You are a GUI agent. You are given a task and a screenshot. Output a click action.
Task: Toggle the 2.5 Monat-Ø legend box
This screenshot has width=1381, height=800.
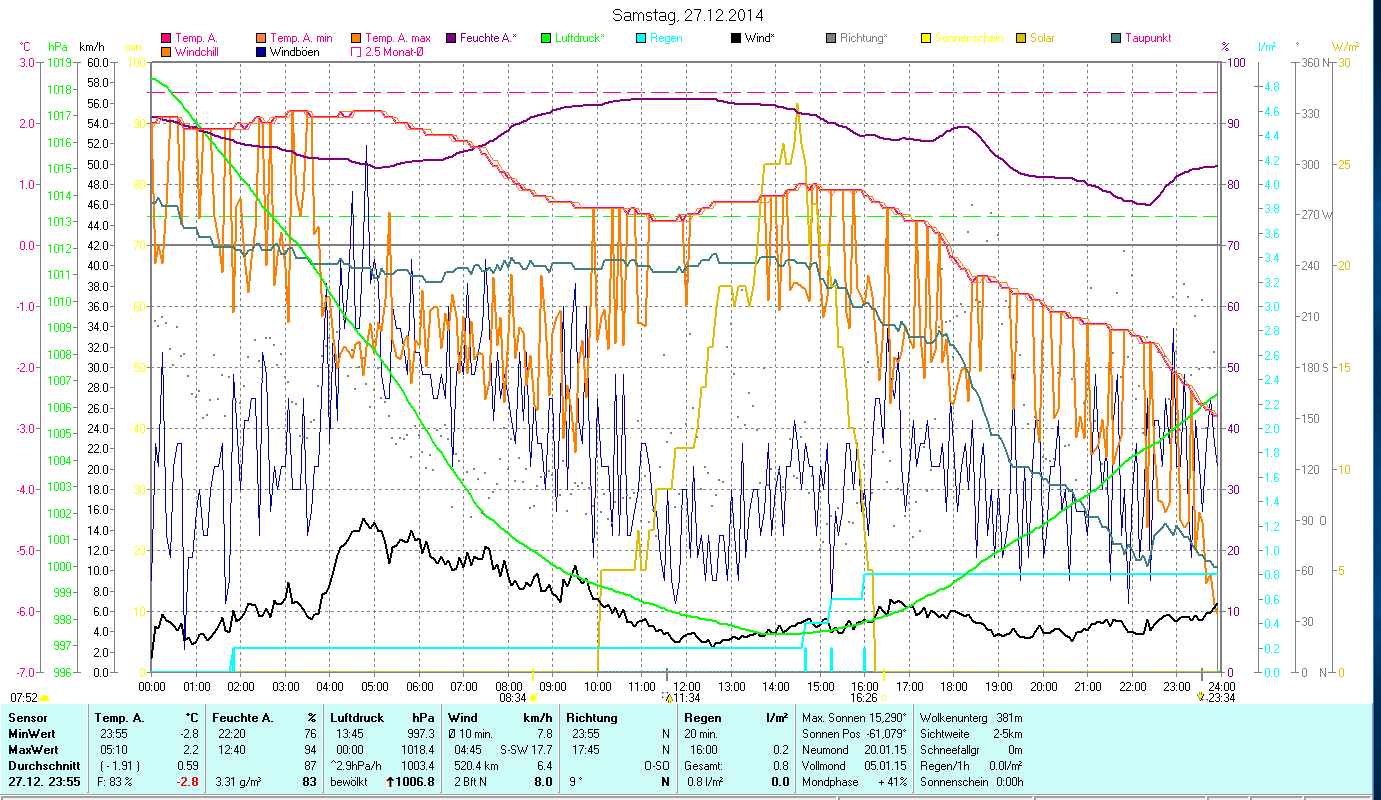point(356,51)
